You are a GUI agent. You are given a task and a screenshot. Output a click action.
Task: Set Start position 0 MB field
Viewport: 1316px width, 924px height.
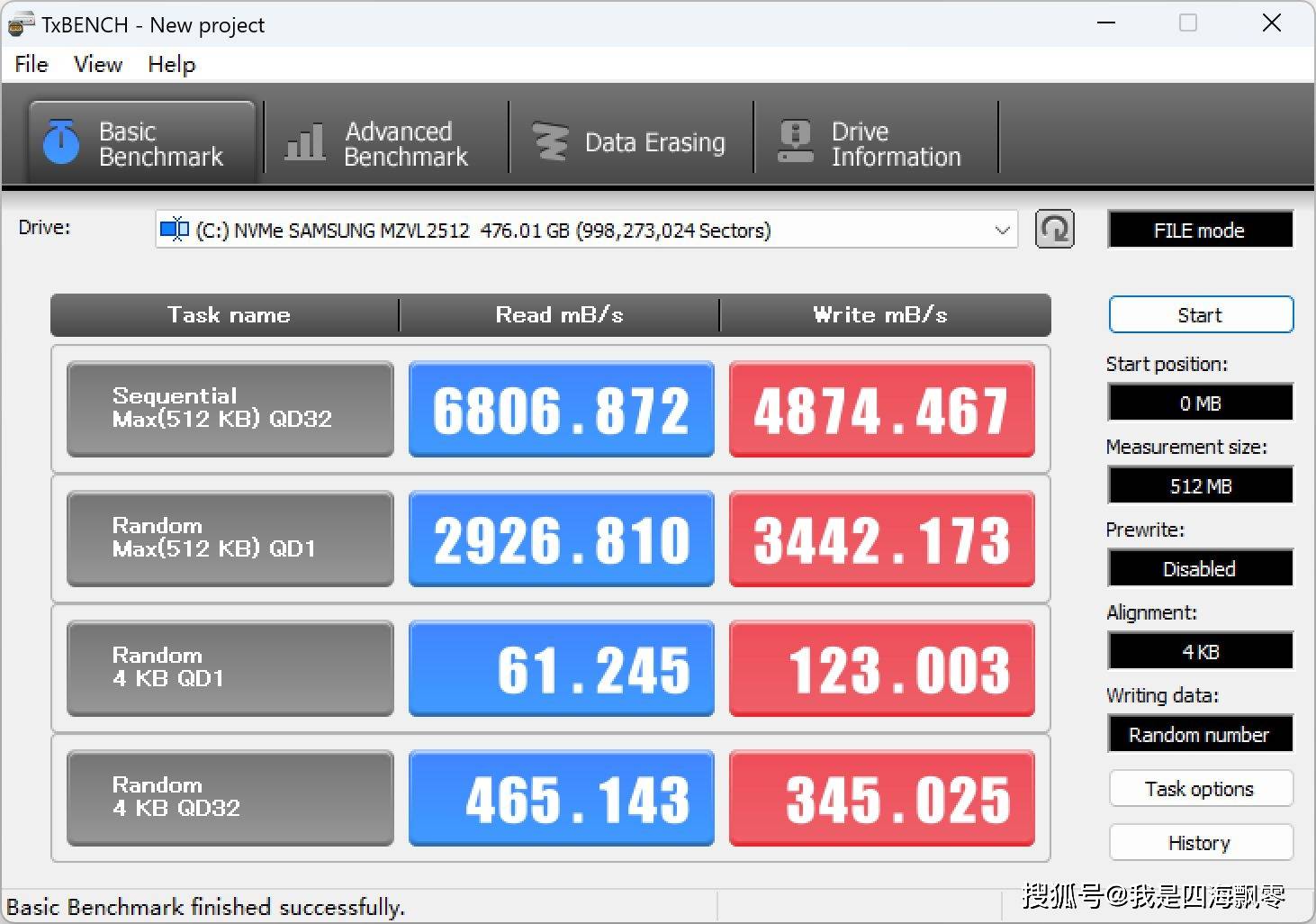[1200, 403]
